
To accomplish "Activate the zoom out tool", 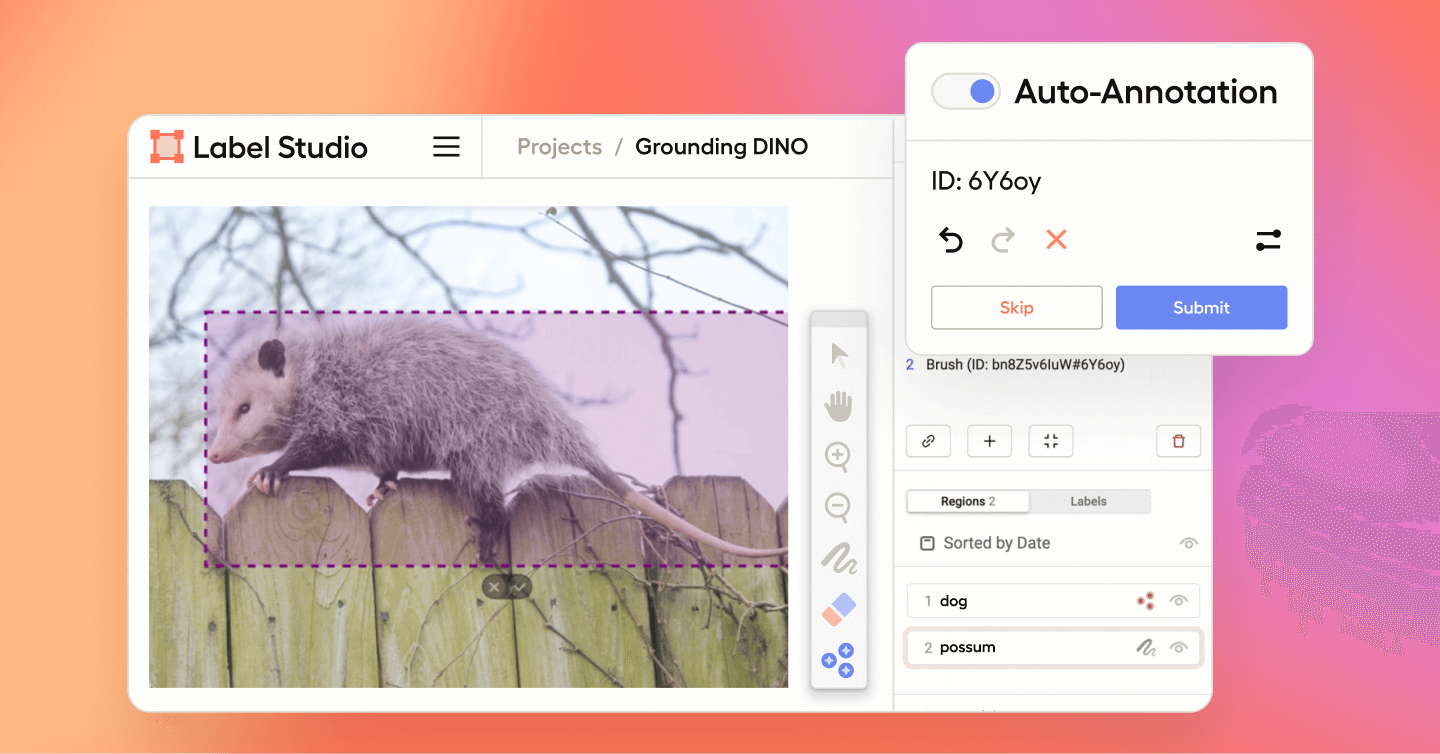I will coord(838,508).
